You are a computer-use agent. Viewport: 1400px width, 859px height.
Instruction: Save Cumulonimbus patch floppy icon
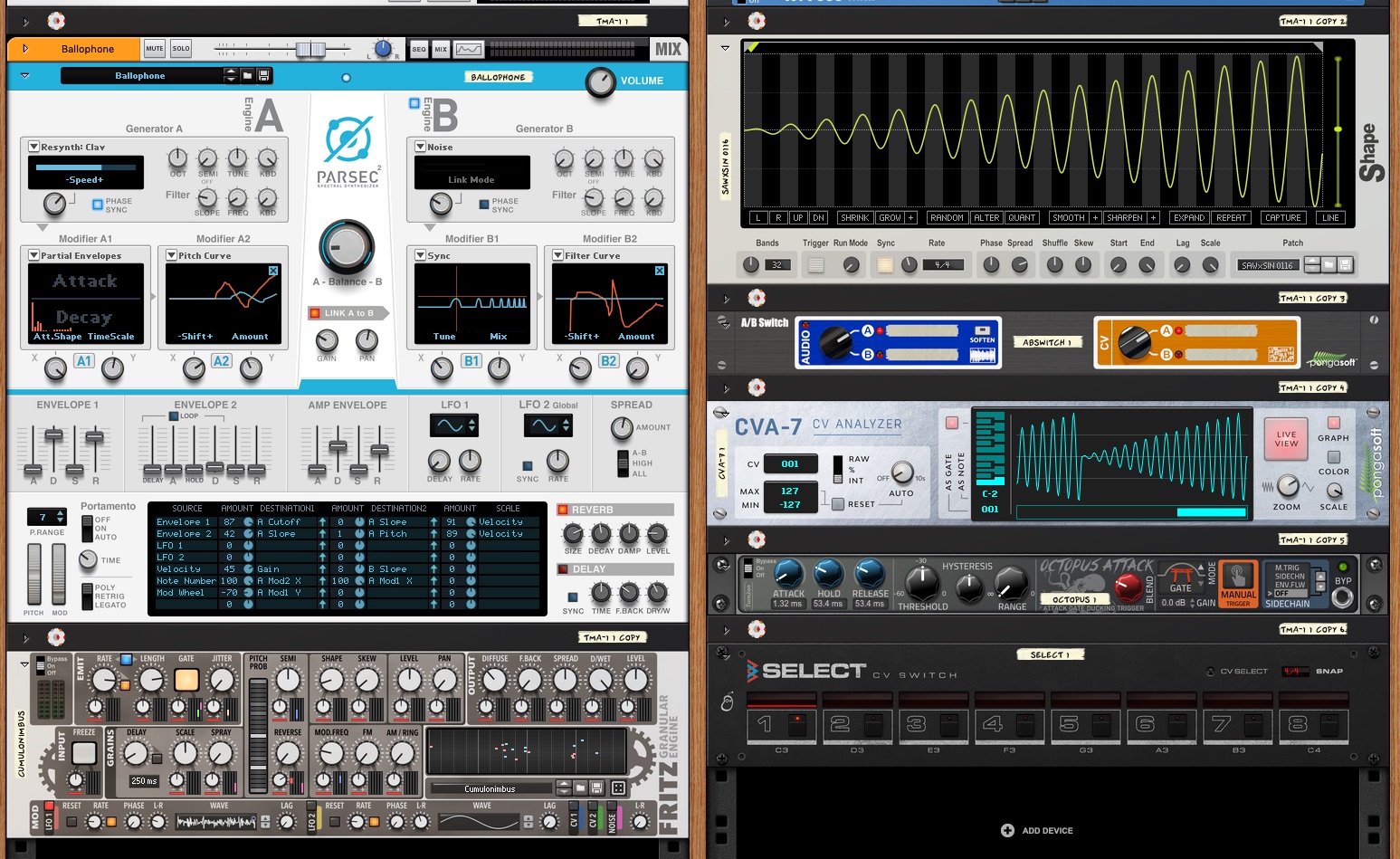(595, 788)
